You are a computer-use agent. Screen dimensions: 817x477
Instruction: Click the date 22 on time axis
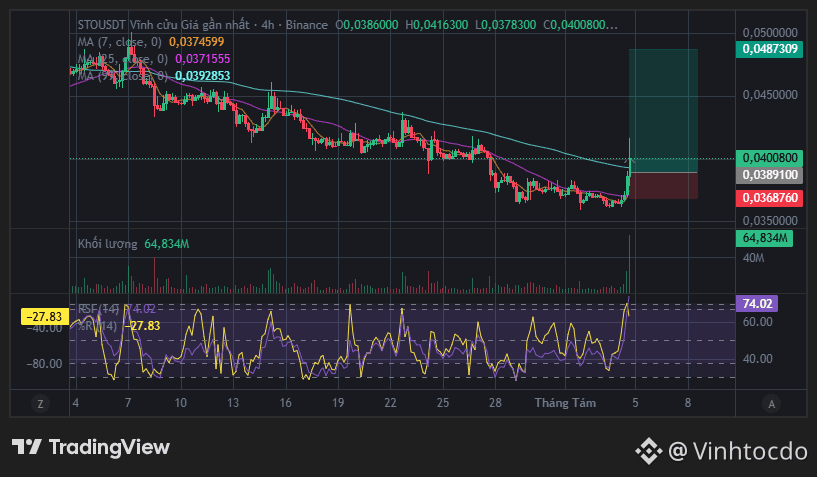pyautogui.click(x=390, y=403)
